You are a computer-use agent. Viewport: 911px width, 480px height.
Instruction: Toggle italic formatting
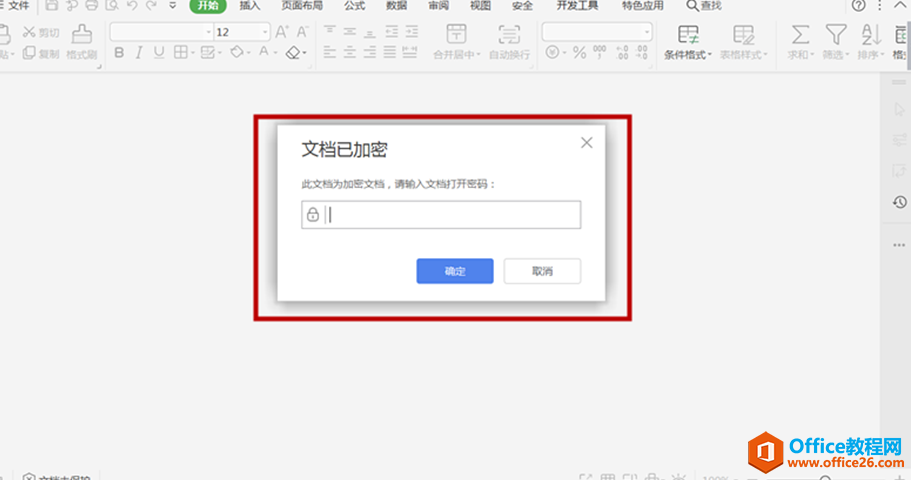coord(139,53)
